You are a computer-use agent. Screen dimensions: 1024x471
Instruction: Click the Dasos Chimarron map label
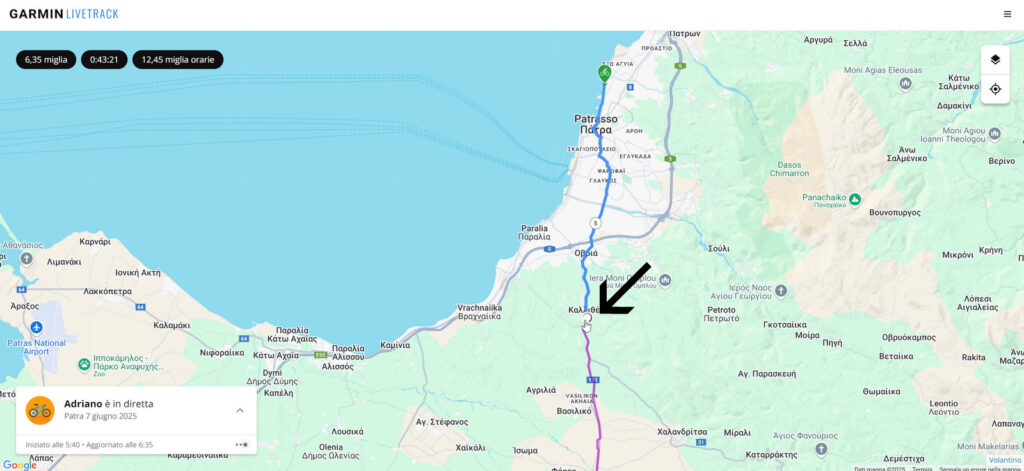pyautogui.click(x=789, y=169)
